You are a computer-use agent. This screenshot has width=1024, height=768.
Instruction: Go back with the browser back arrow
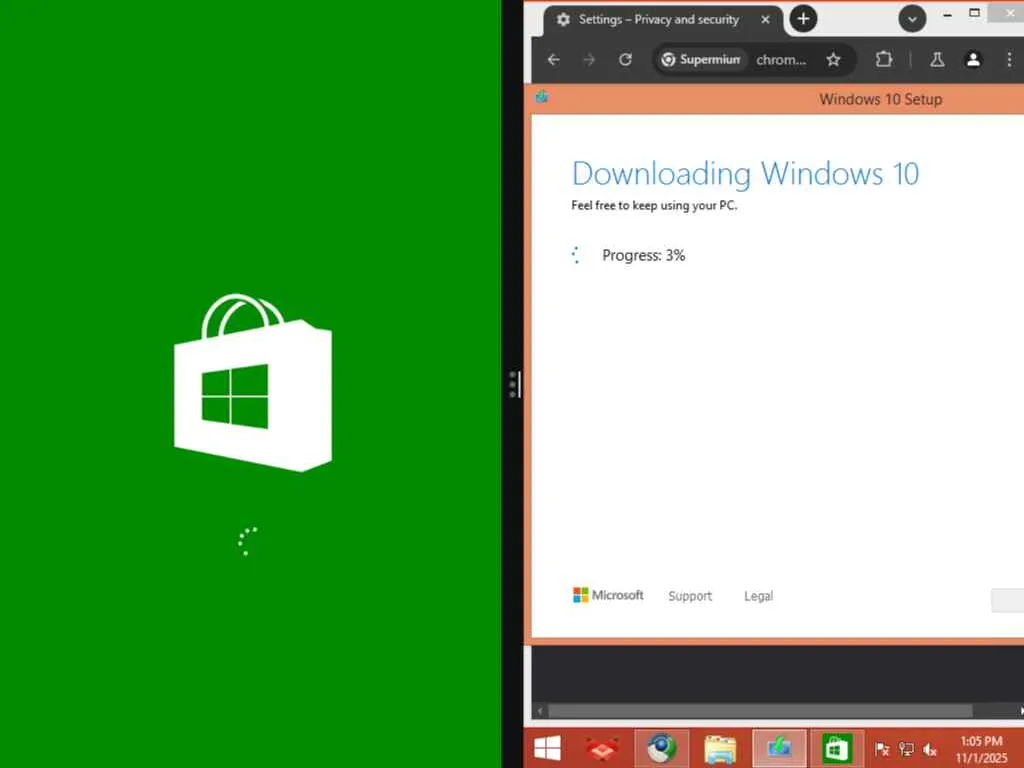tap(554, 59)
